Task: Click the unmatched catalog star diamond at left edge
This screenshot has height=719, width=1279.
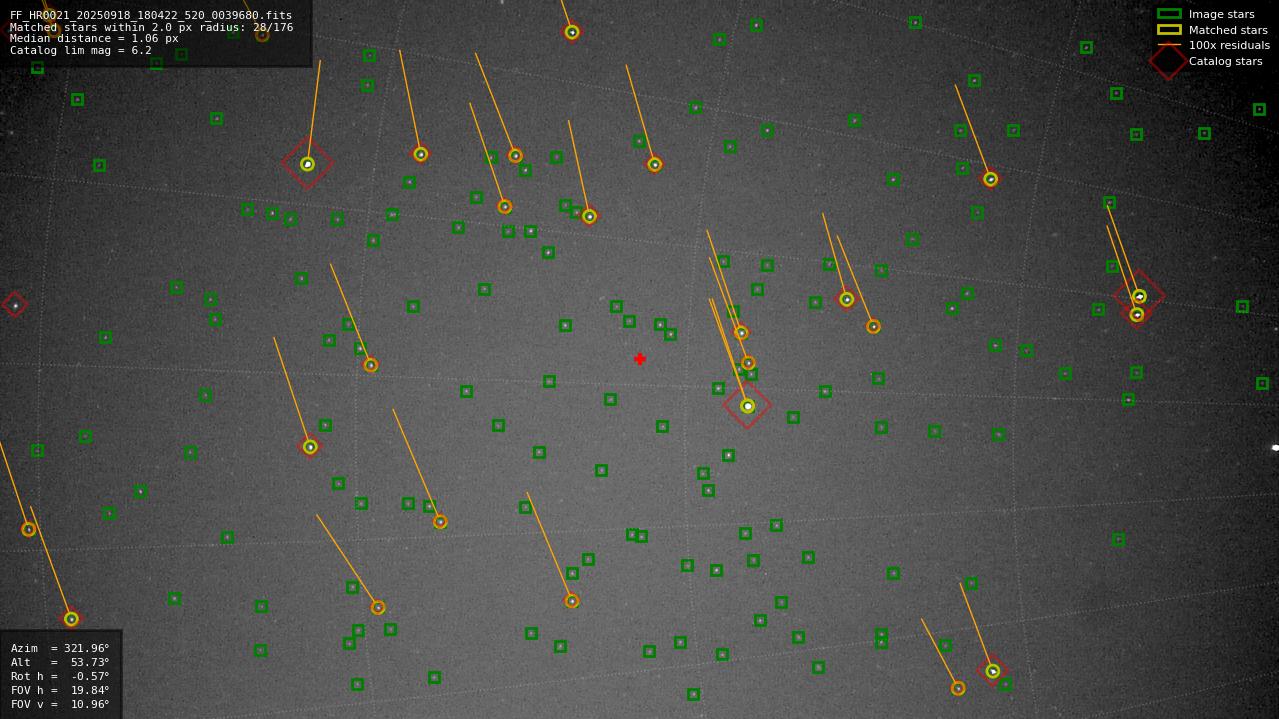Action: [14, 304]
